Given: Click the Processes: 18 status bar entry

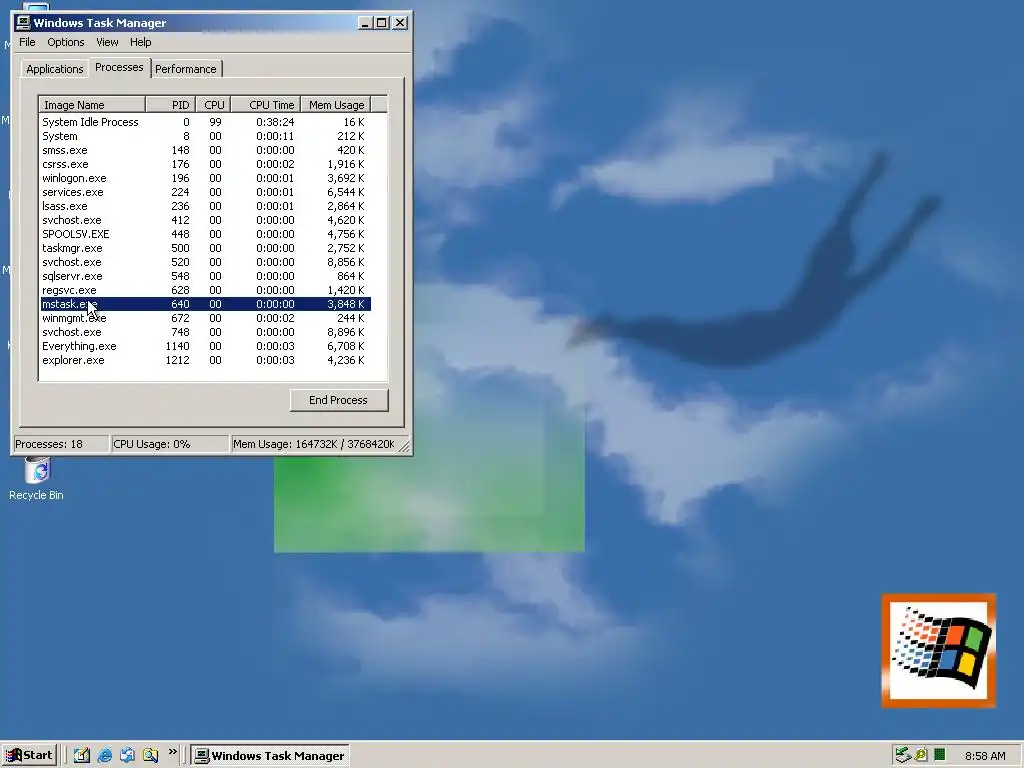Looking at the screenshot, I should tap(61, 444).
